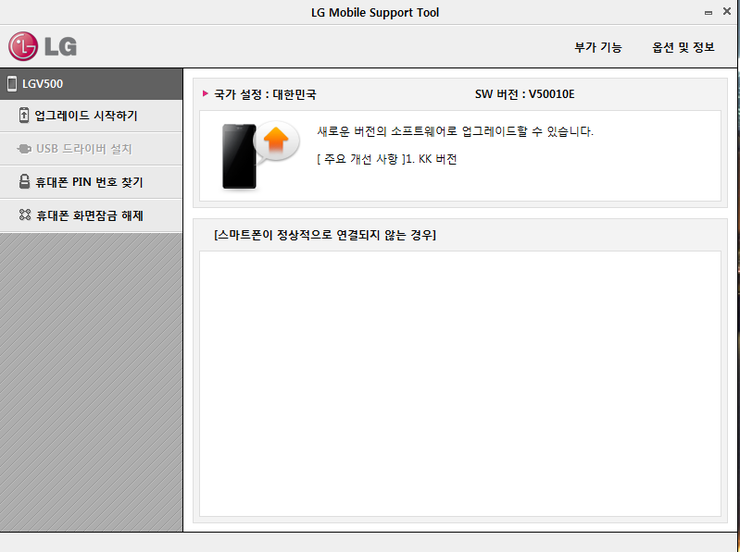
Task: Click the red triangle next to 국가 설정
Action: pos(205,93)
